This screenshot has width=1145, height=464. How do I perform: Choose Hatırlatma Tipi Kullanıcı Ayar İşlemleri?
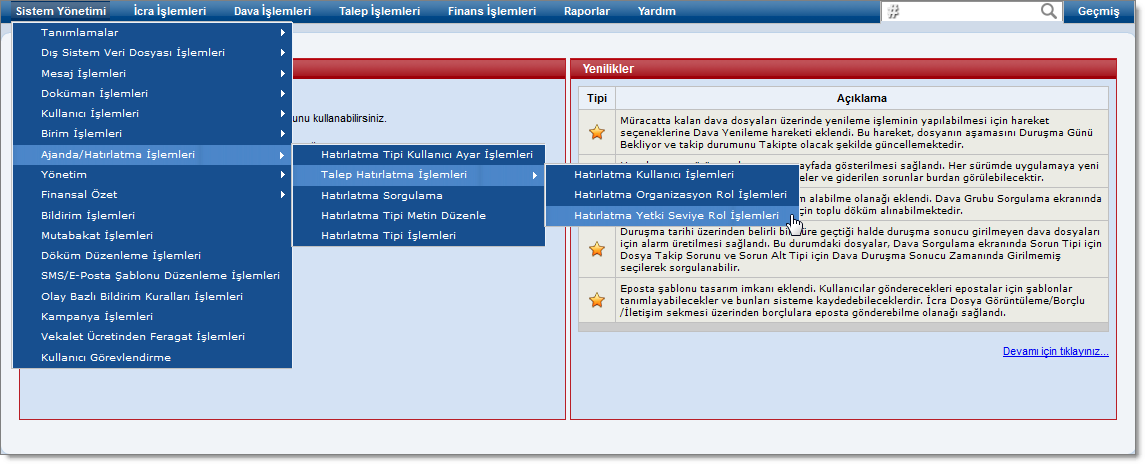pos(419,155)
